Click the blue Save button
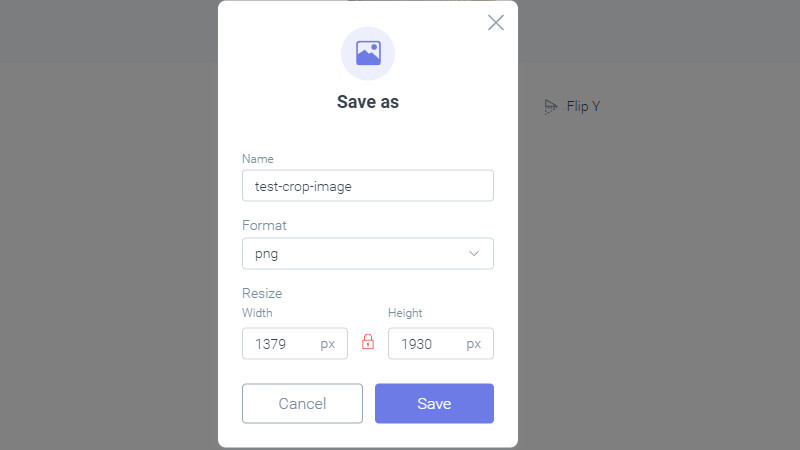The height and width of the screenshot is (450, 800). click(x=434, y=404)
